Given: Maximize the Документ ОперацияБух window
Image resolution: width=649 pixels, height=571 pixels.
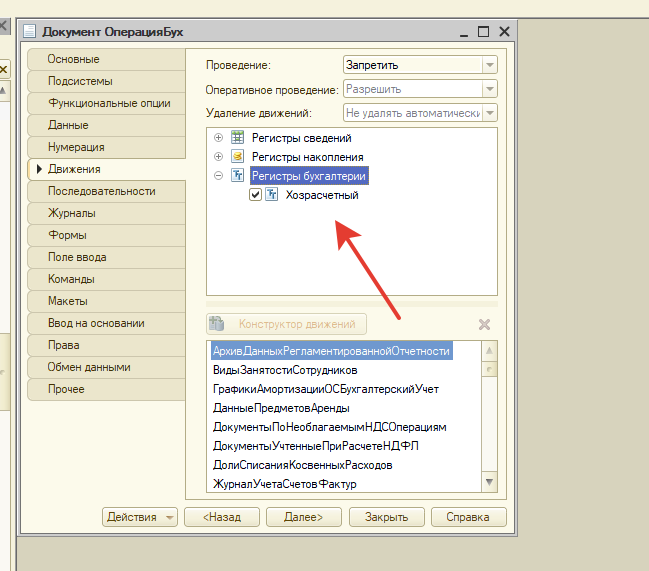Looking at the screenshot, I should [x=483, y=32].
